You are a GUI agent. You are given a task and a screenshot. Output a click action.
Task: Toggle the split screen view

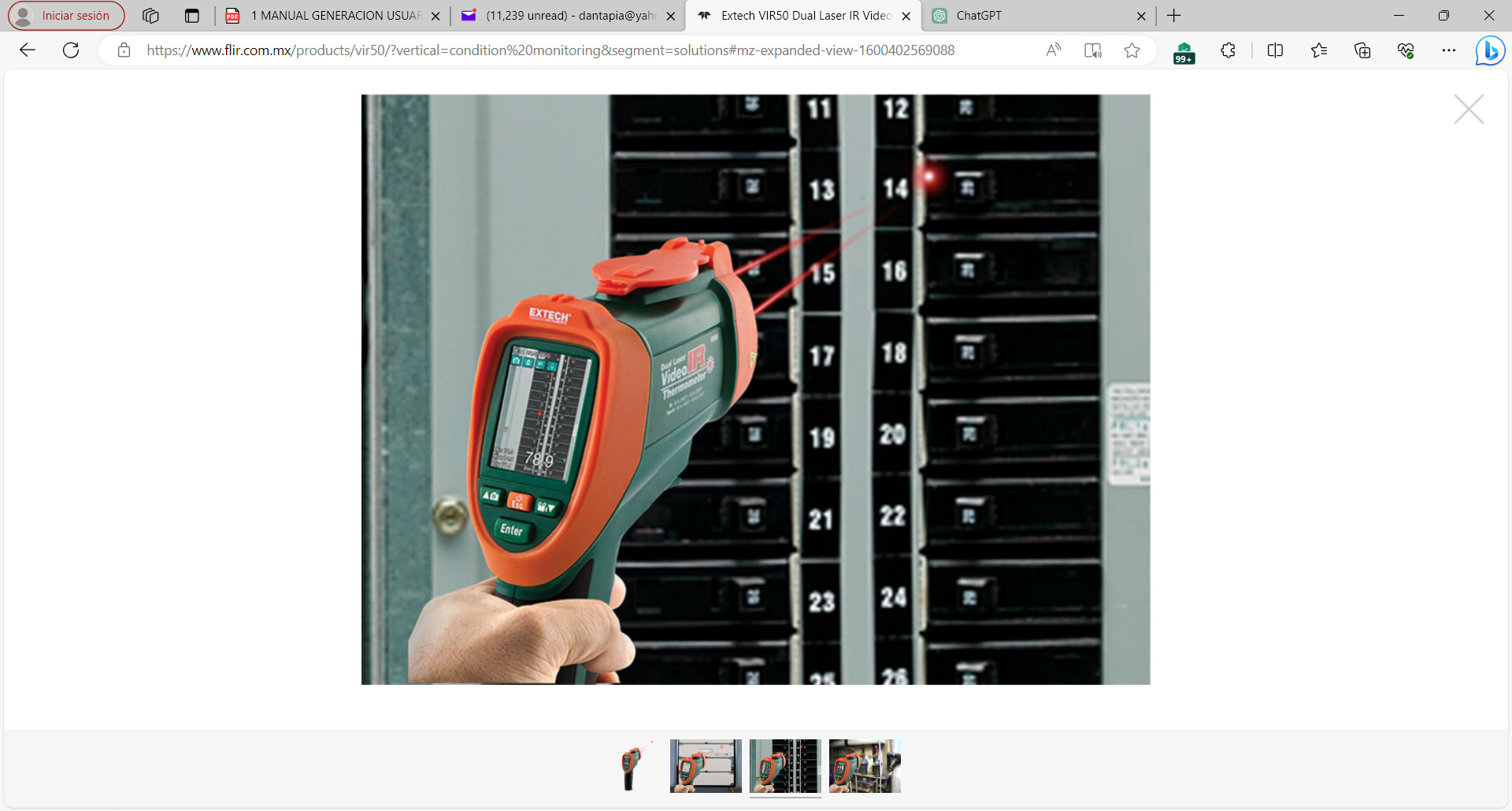pos(1275,50)
